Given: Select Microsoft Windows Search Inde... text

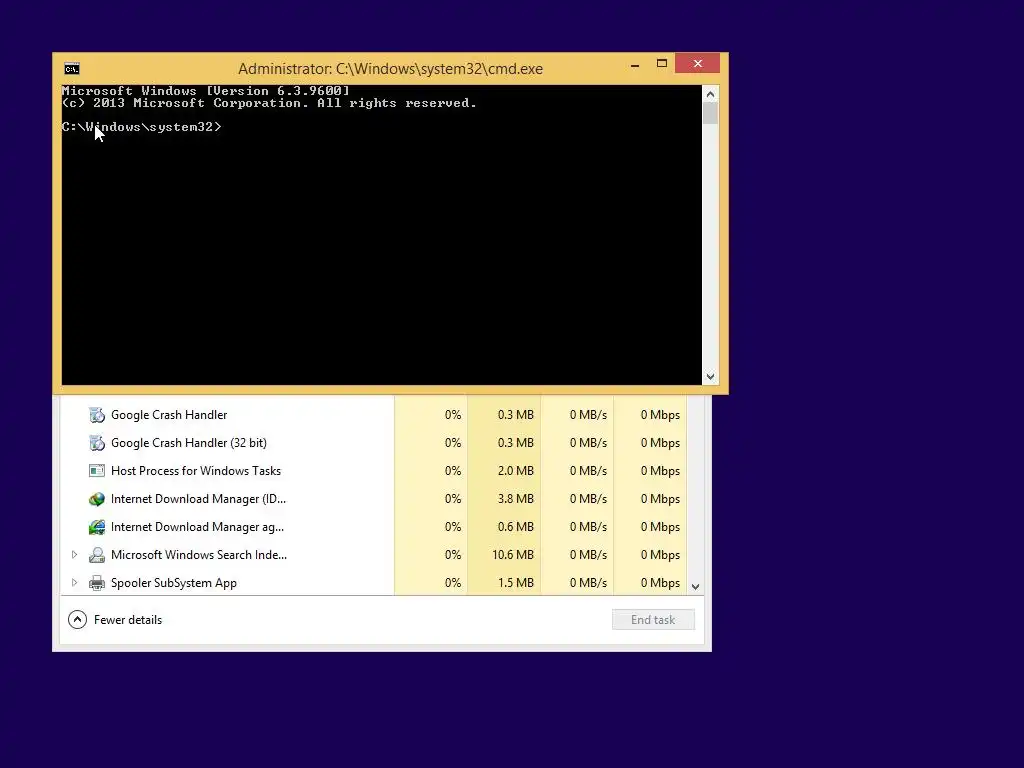Looking at the screenshot, I should (x=199, y=555).
